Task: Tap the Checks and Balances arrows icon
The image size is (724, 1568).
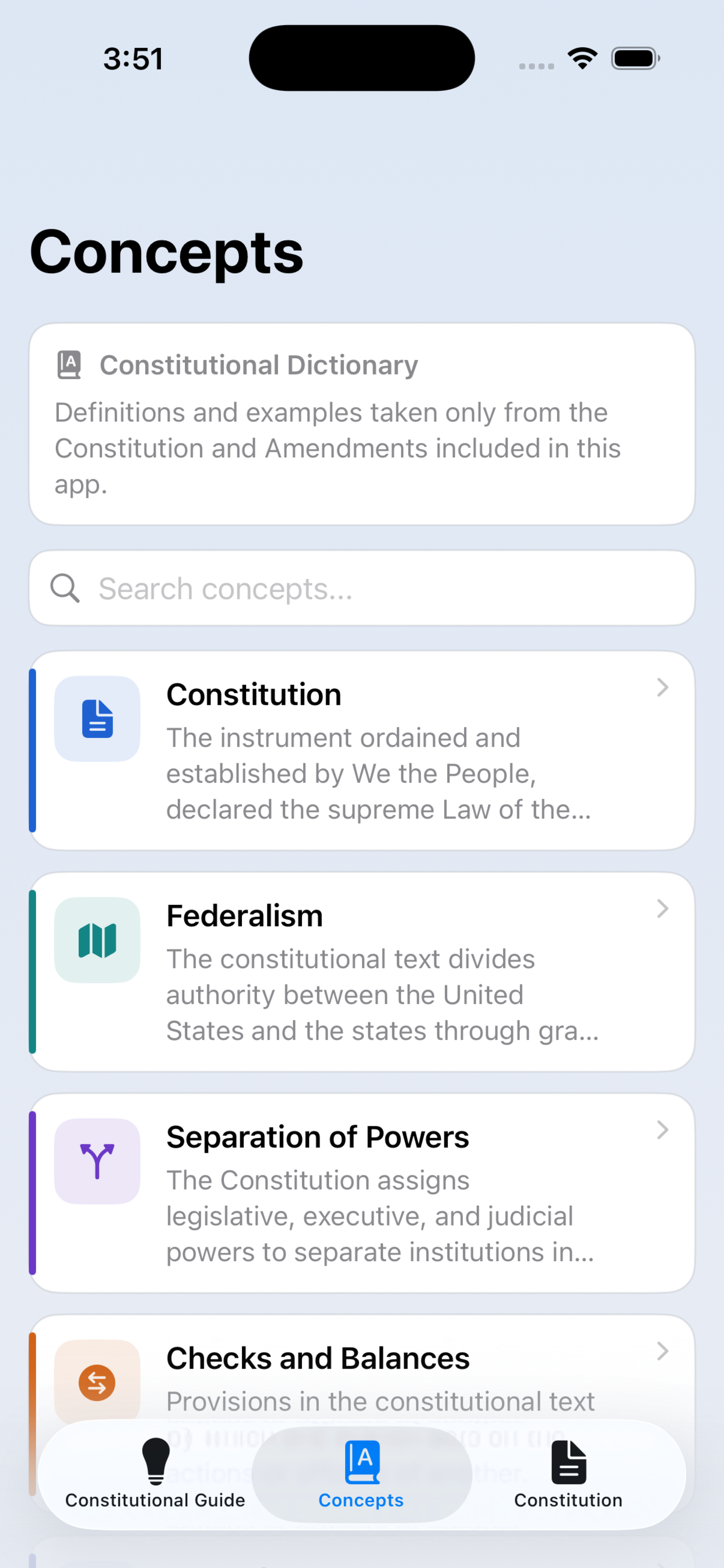Action: click(x=97, y=1382)
